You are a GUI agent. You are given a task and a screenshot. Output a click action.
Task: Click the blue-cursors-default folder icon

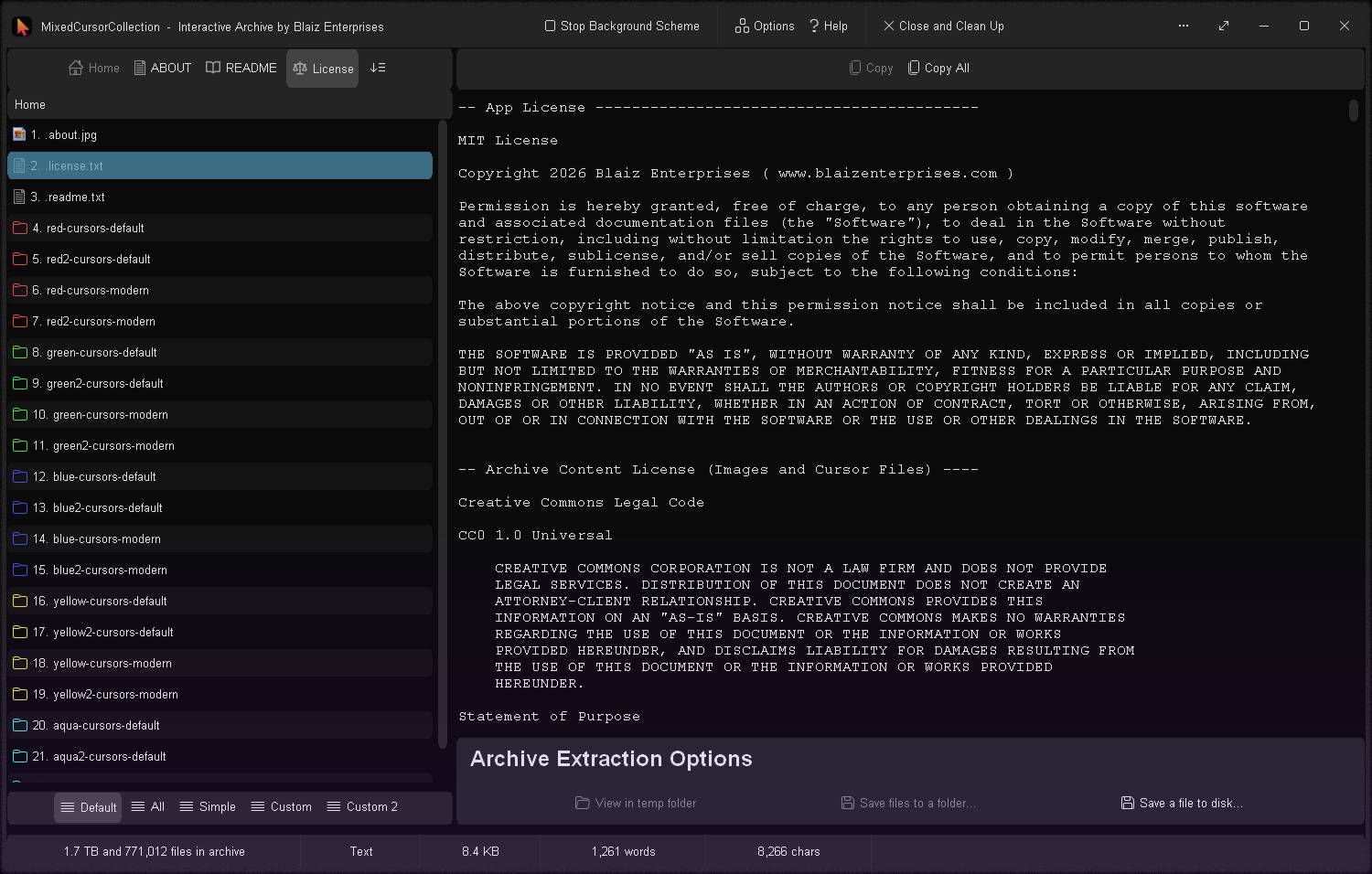[x=20, y=476]
